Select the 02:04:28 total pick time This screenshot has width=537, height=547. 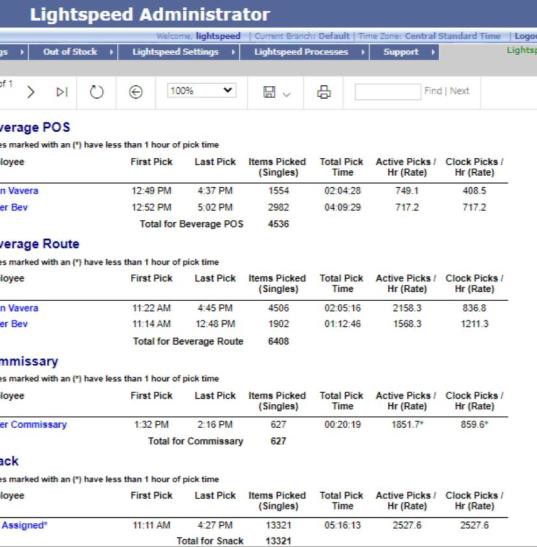tap(343, 191)
